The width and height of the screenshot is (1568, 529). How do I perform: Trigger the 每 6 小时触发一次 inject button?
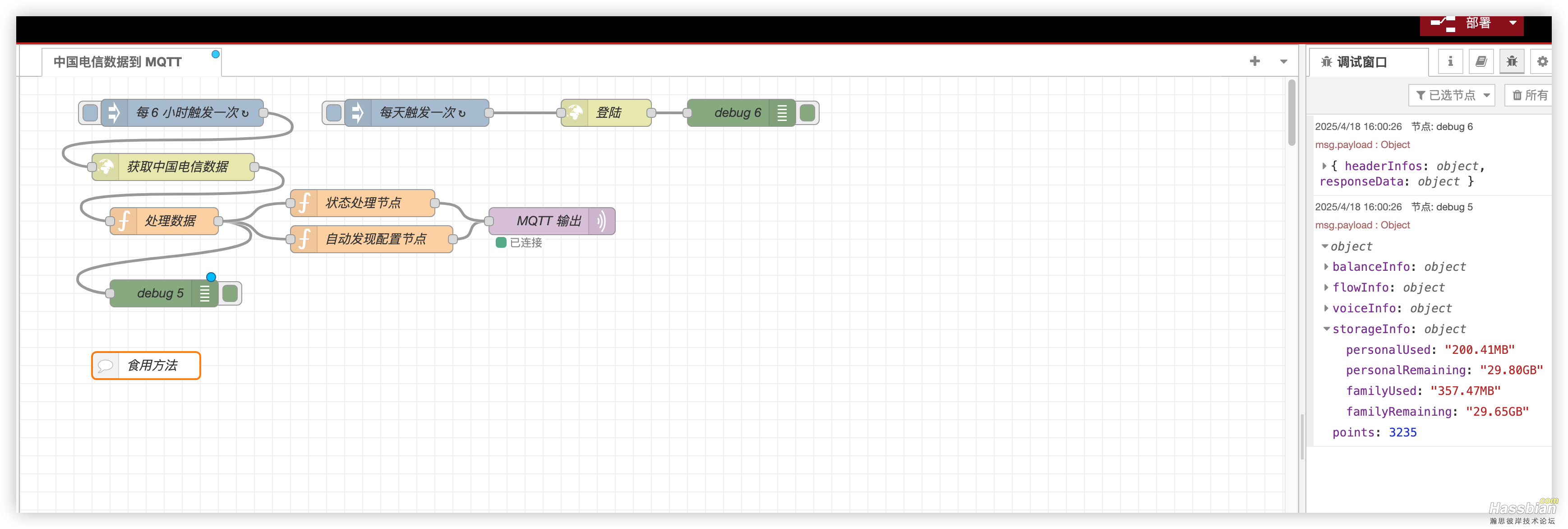[x=90, y=113]
